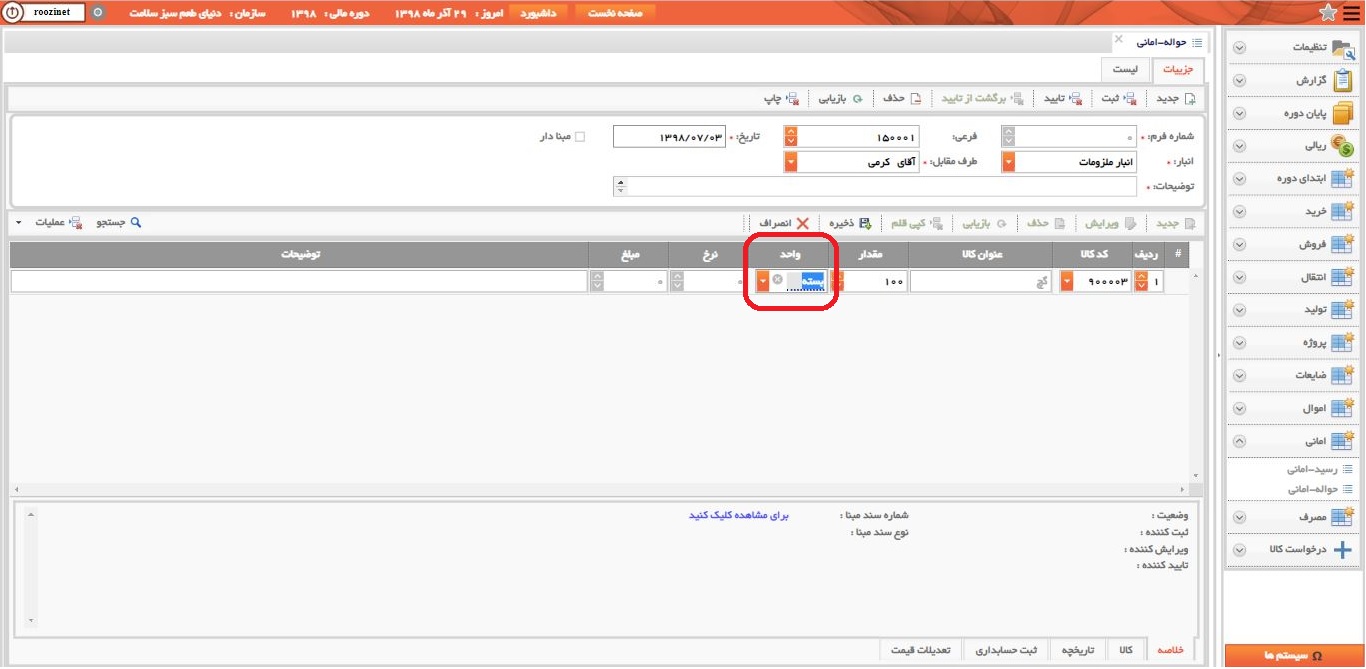1366x669 pixels.
Task: Click the تاریخ date field
Action: (669, 137)
